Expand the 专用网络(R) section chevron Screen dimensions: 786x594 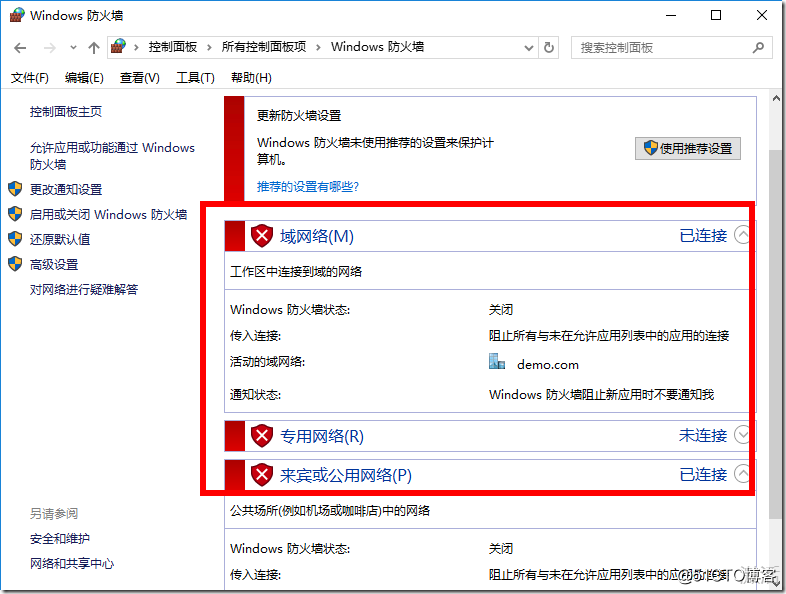click(x=742, y=435)
